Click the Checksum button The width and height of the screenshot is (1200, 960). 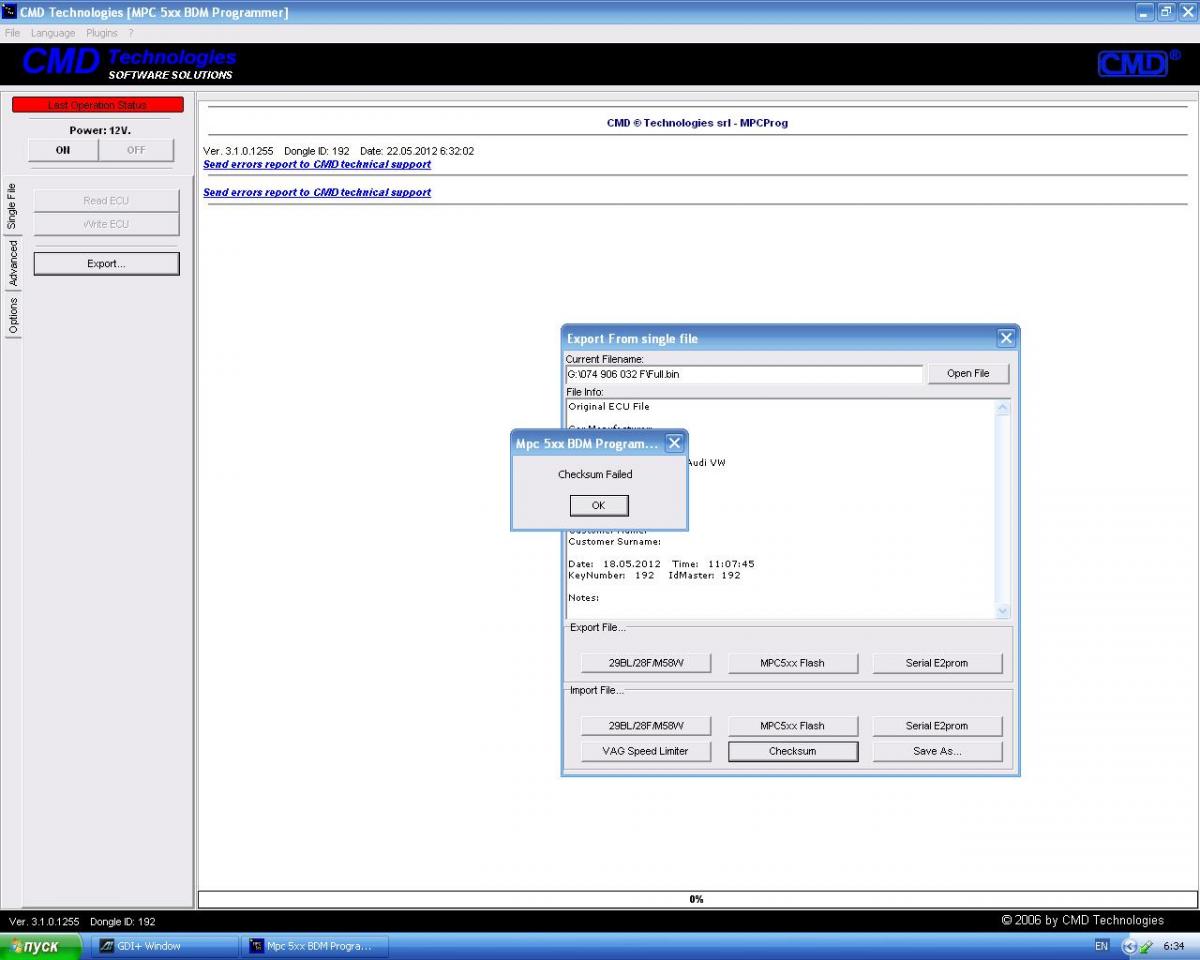pos(793,751)
